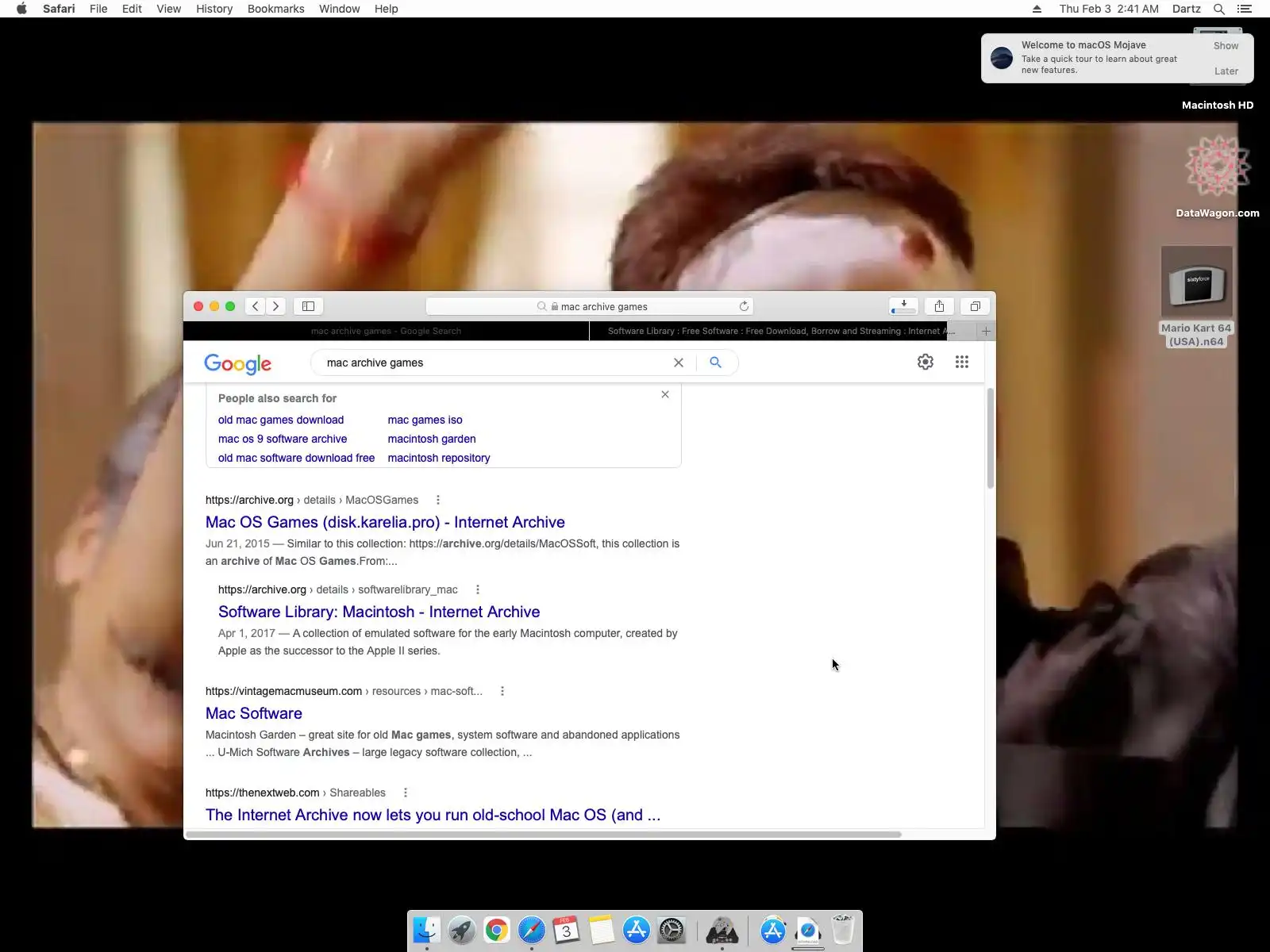This screenshot has width=1270, height=952.
Task: Open Safari's downloads list
Action: [903, 306]
